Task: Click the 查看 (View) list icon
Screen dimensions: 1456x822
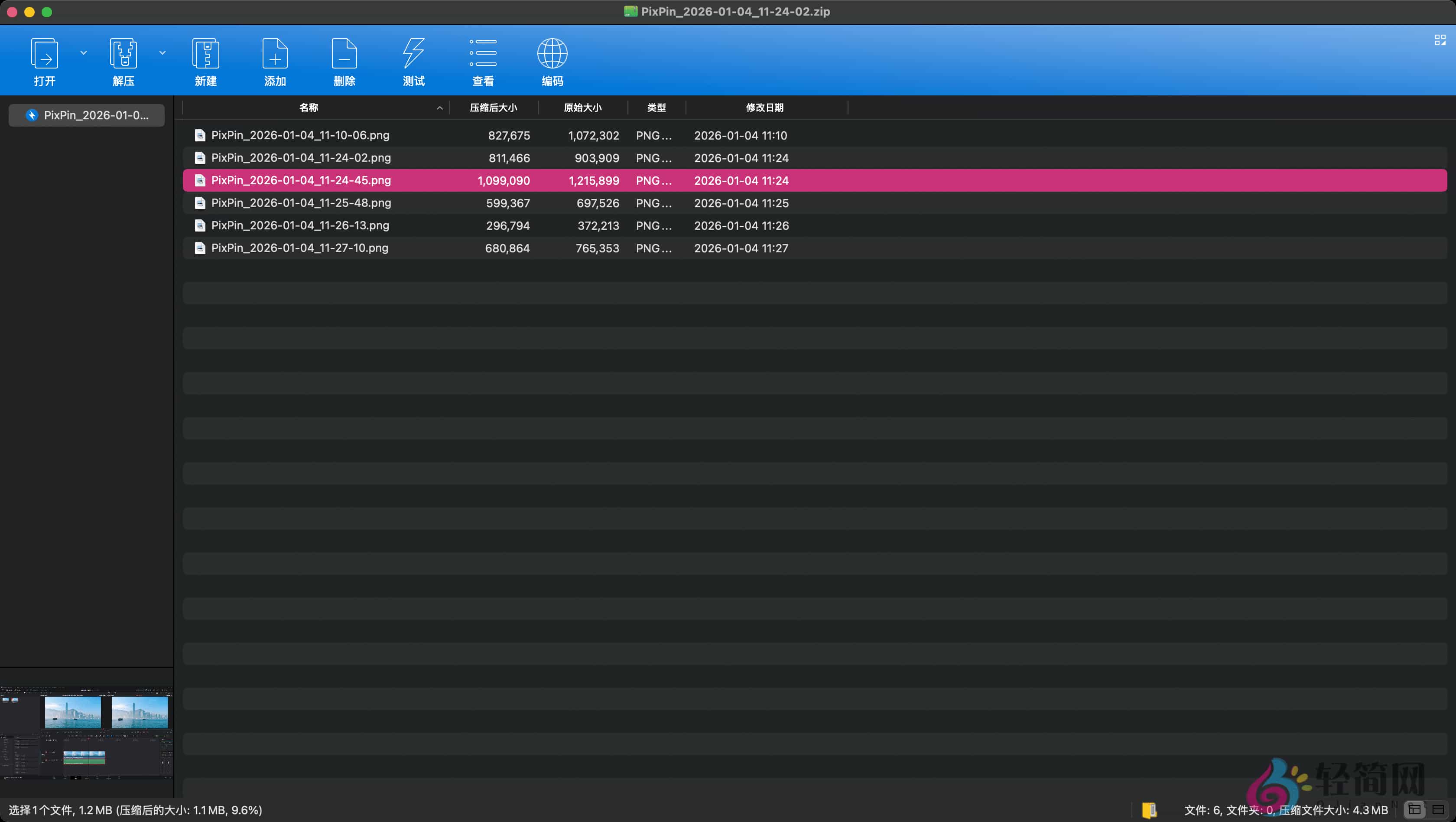Action: (483, 54)
